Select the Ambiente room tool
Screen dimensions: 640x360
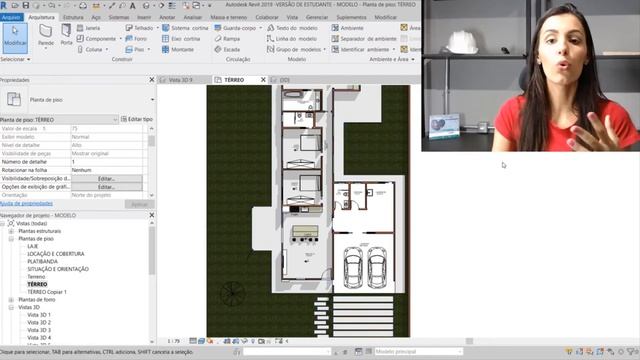pos(347,28)
